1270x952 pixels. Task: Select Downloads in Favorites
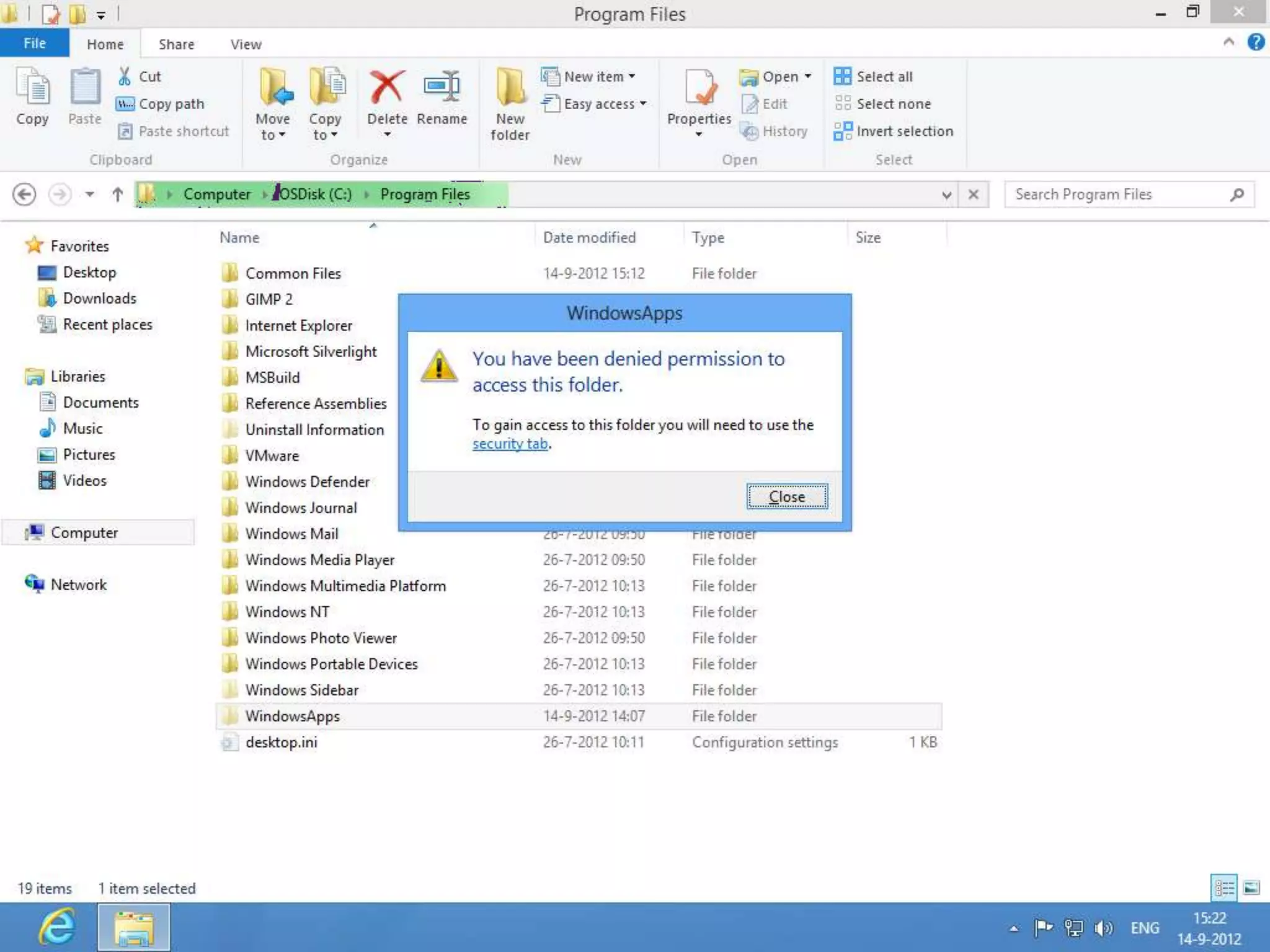point(87,298)
